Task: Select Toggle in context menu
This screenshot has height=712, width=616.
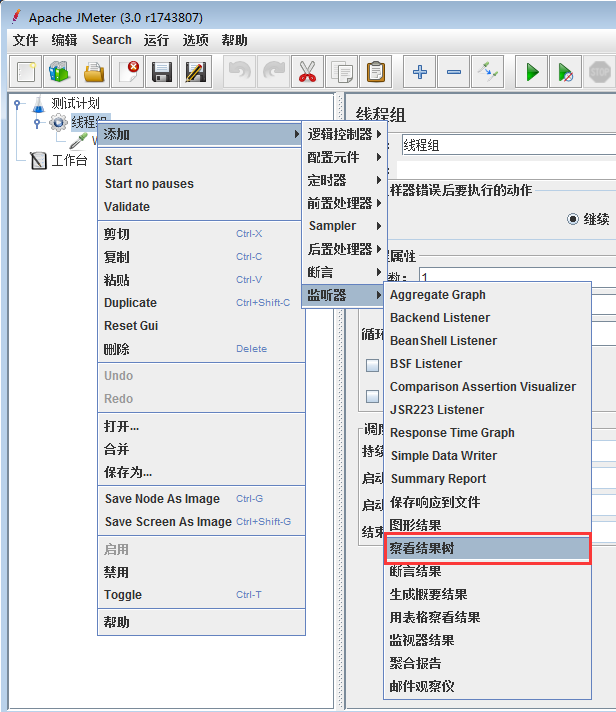Action: (x=202, y=595)
